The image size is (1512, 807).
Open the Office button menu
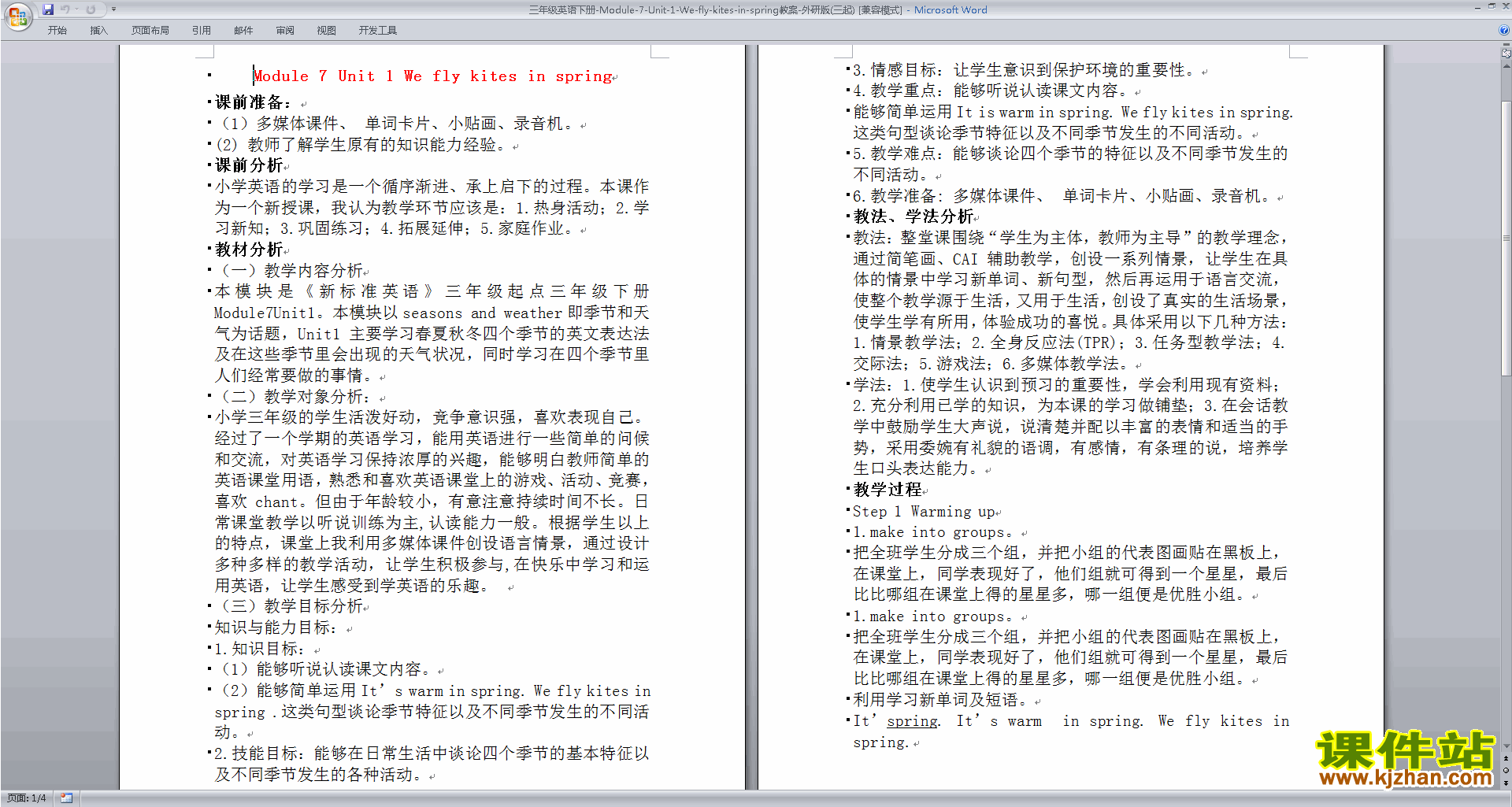click(17, 16)
